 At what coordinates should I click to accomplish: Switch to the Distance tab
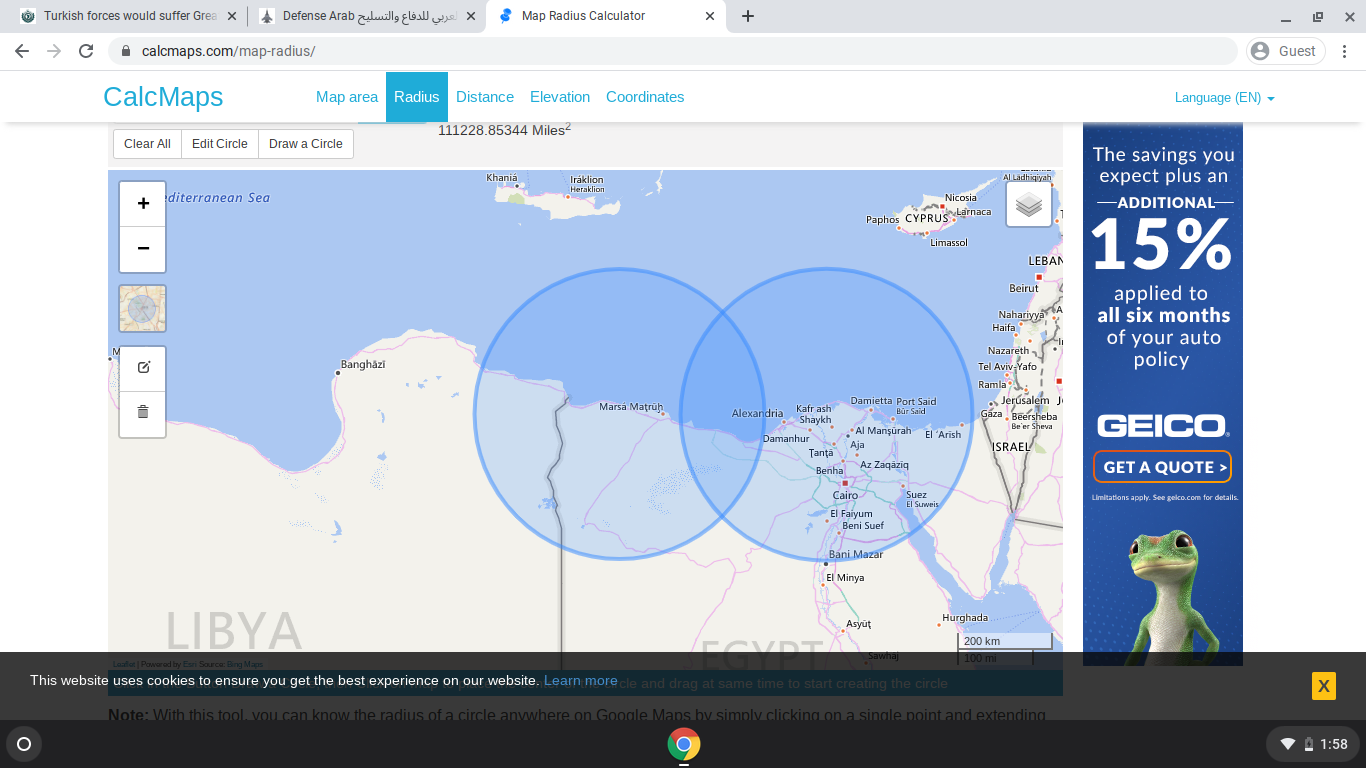coord(485,97)
